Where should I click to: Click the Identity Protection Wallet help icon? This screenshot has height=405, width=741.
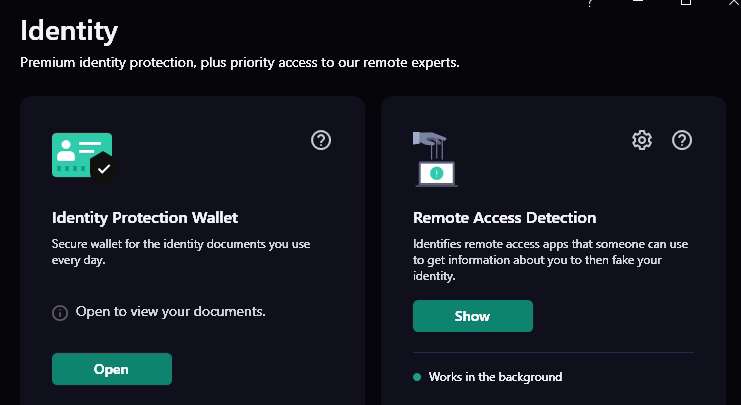pyautogui.click(x=321, y=140)
